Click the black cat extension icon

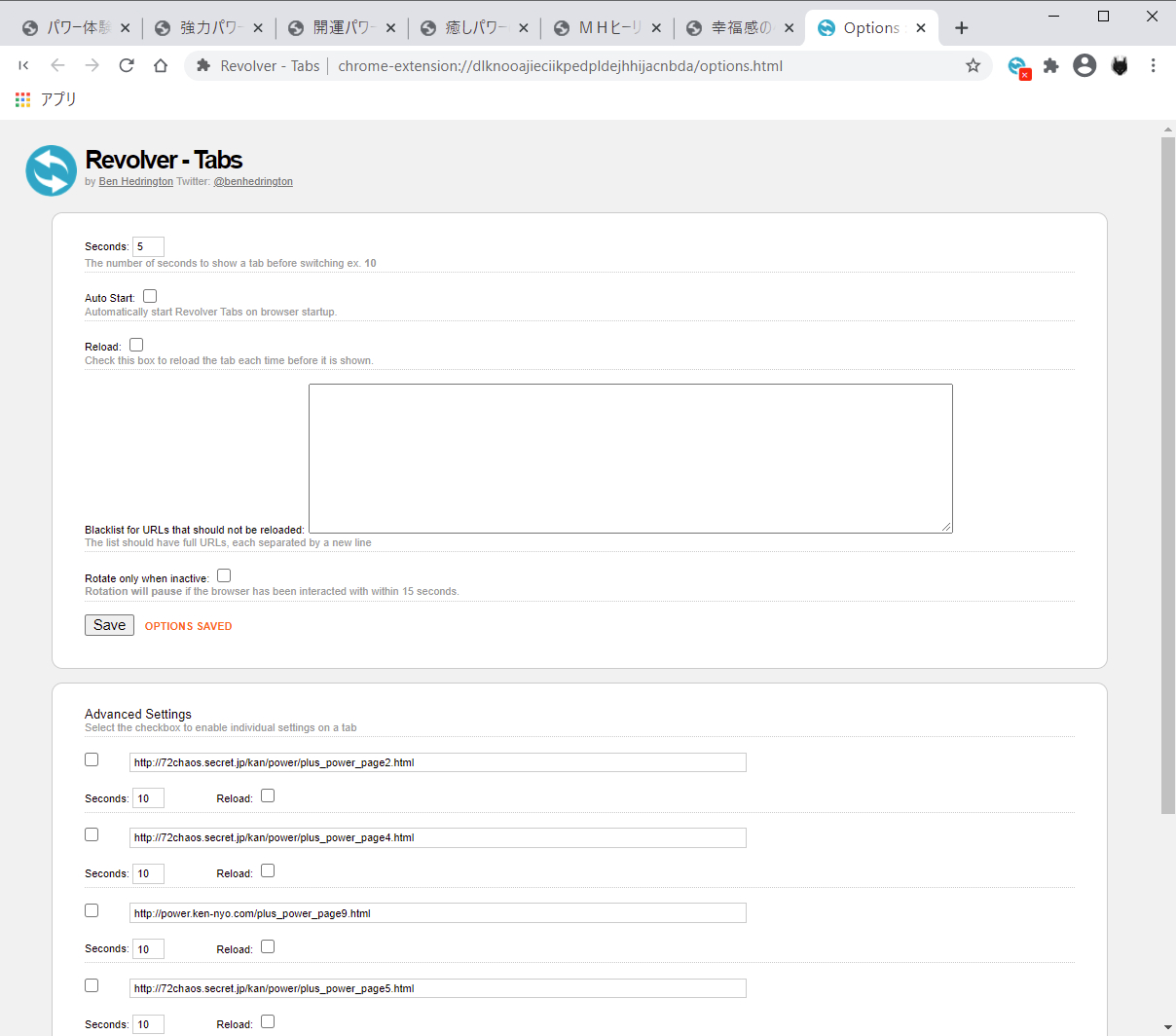coord(1120,65)
